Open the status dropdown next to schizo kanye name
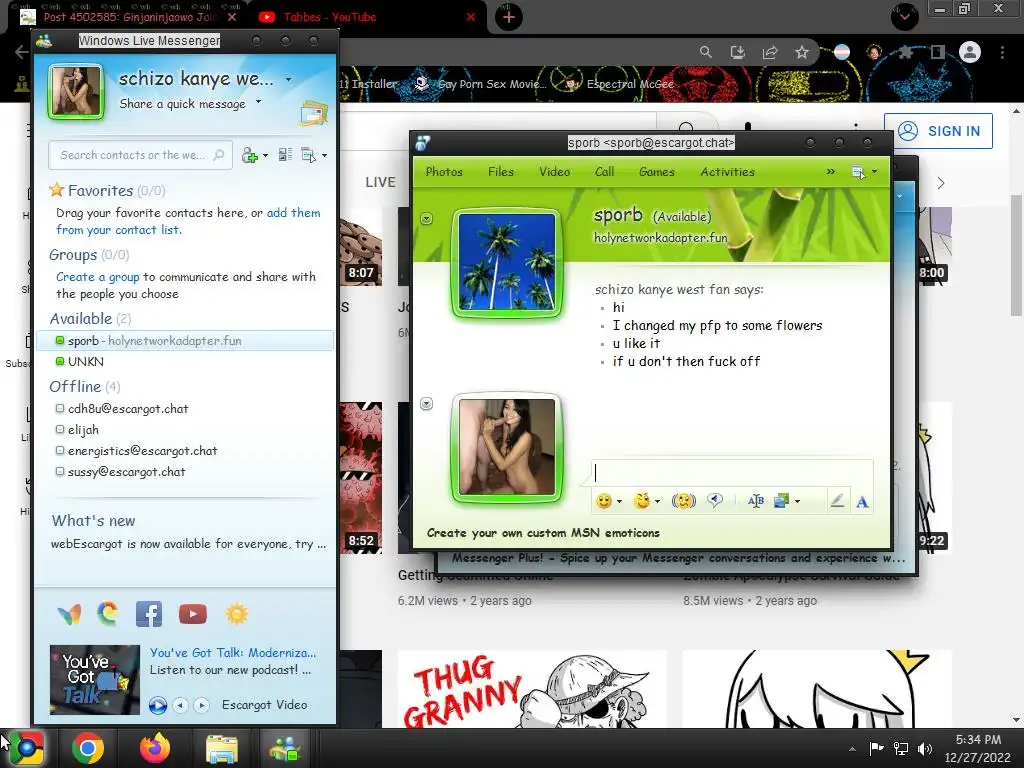The height and width of the screenshot is (768, 1024). [x=289, y=80]
